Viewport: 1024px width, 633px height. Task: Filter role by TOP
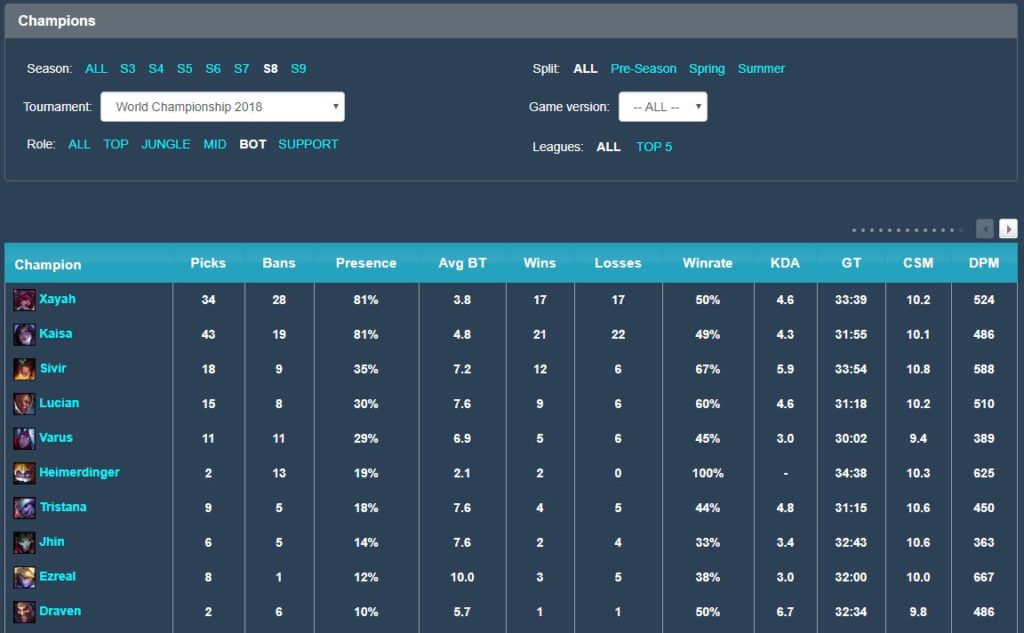tap(116, 144)
